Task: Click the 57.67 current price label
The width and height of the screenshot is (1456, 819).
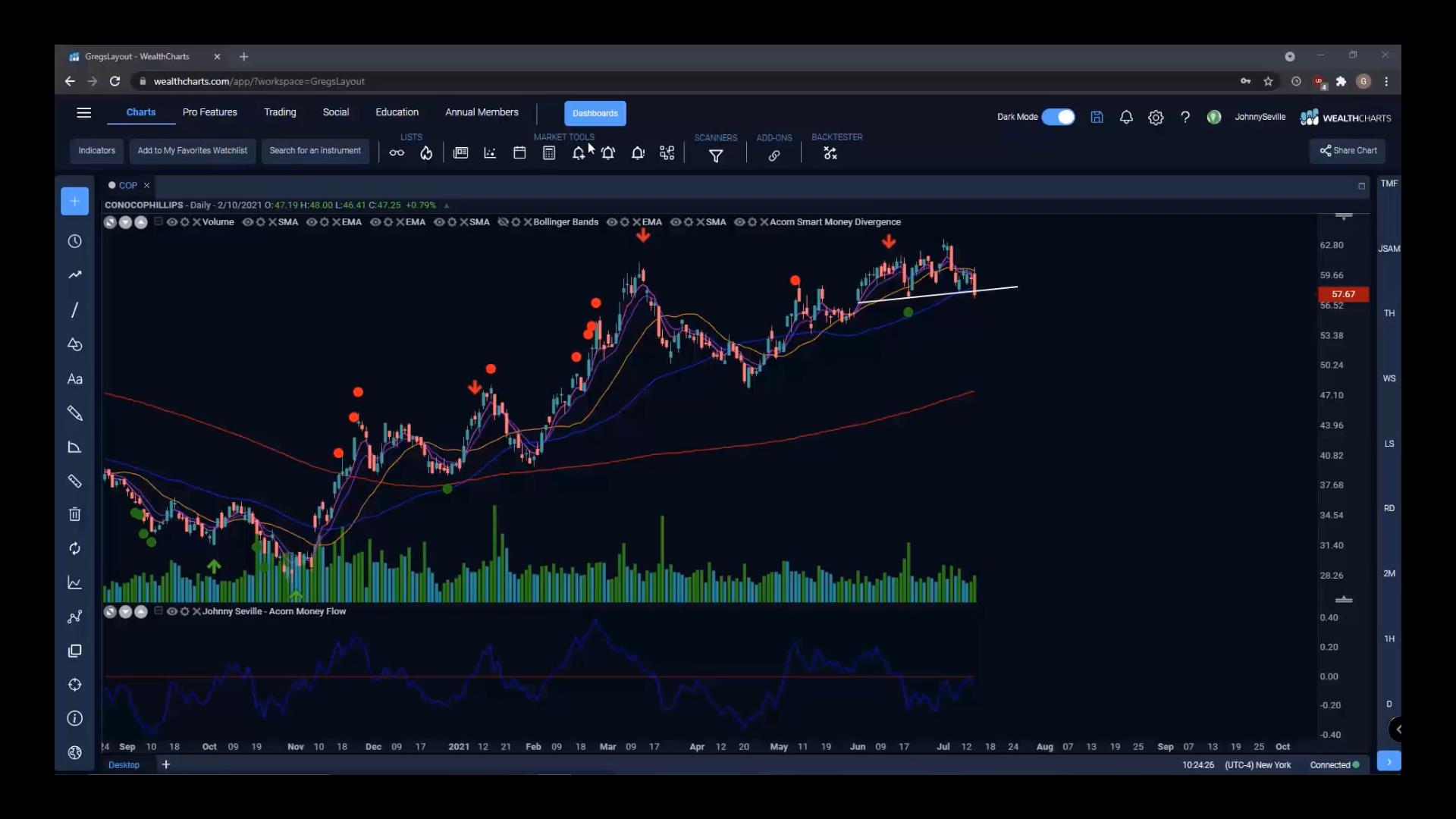Action: [1343, 294]
